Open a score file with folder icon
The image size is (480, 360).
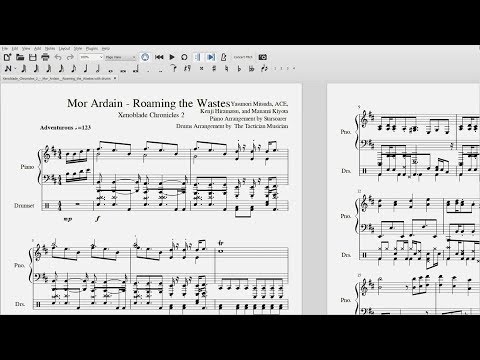point(20,57)
